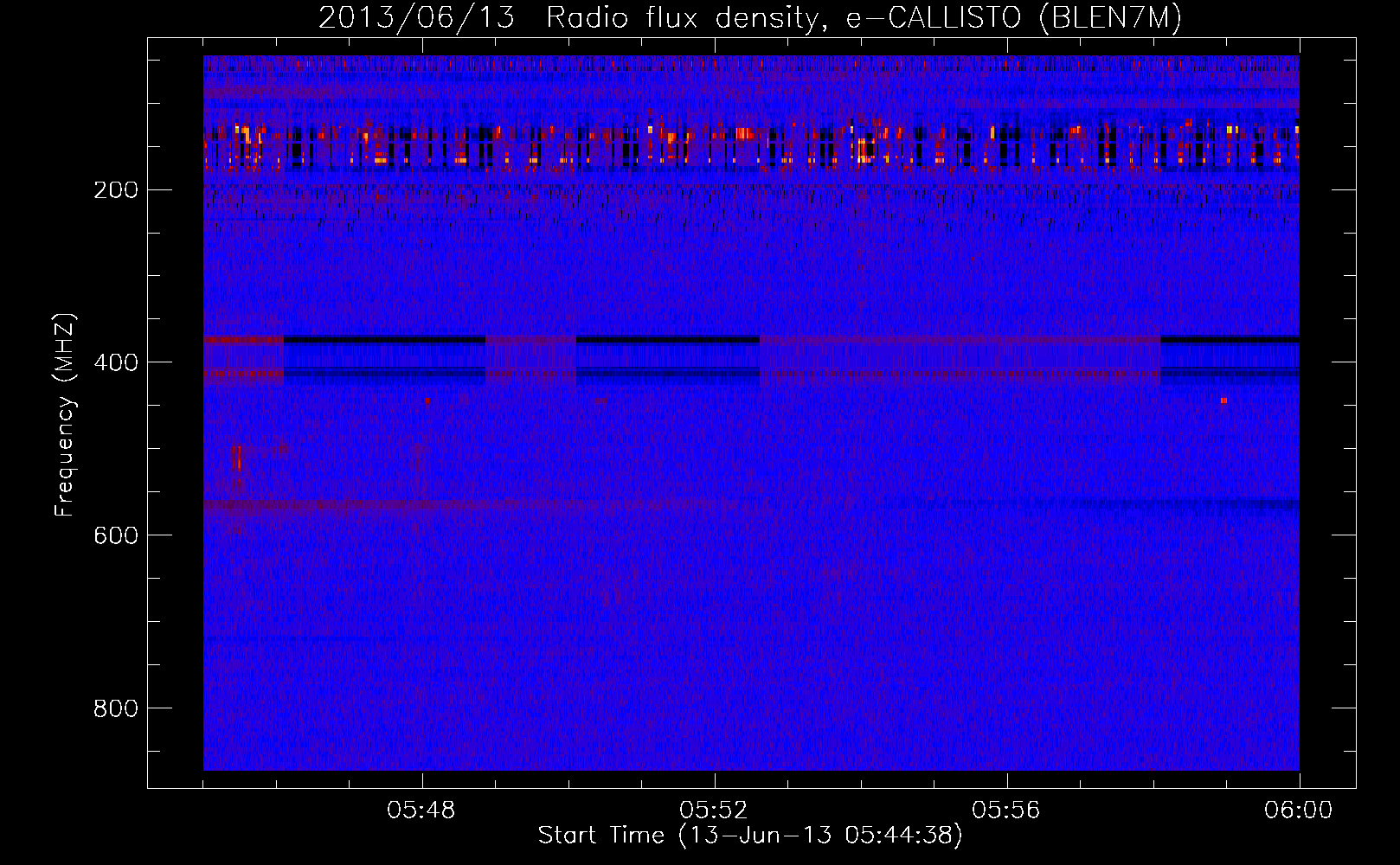Image resolution: width=1400 pixels, height=865 pixels.
Task: Click the 400 frequency tick label
Action: coord(115,362)
